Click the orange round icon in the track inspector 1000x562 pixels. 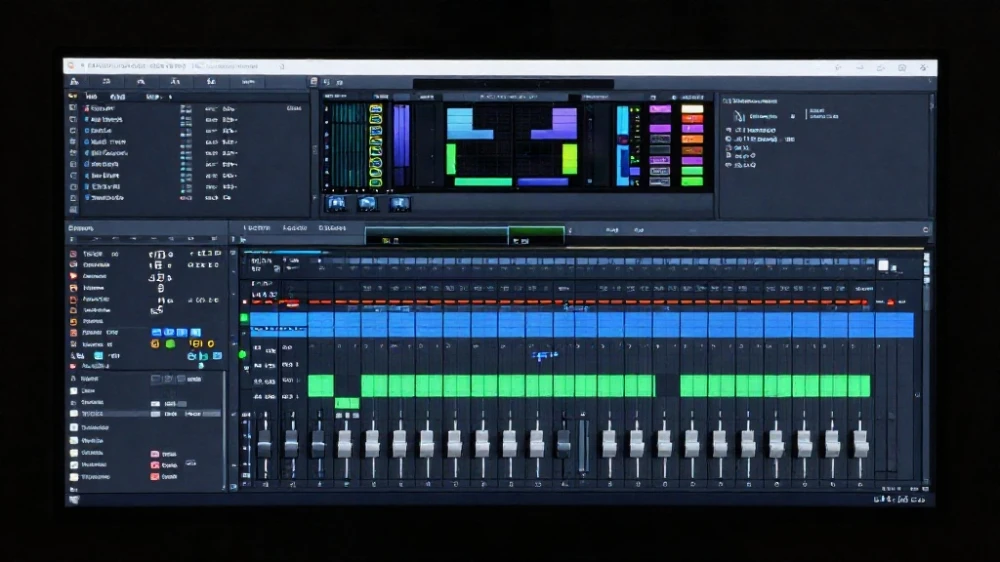[x=155, y=344]
